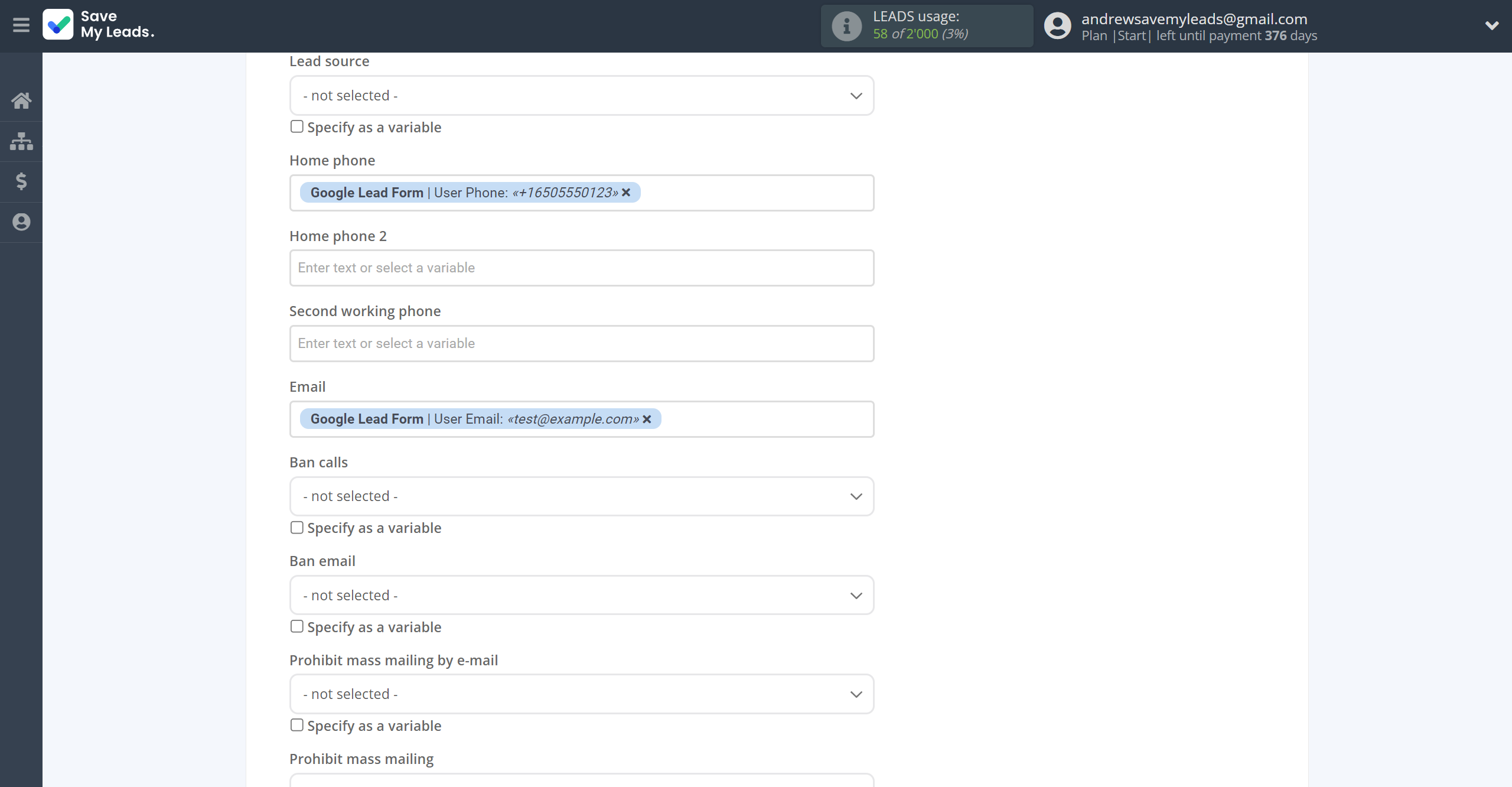The width and height of the screenshot is (1512, 787).
Task: Click the user avatar in header
Action: pos(1057,26)
